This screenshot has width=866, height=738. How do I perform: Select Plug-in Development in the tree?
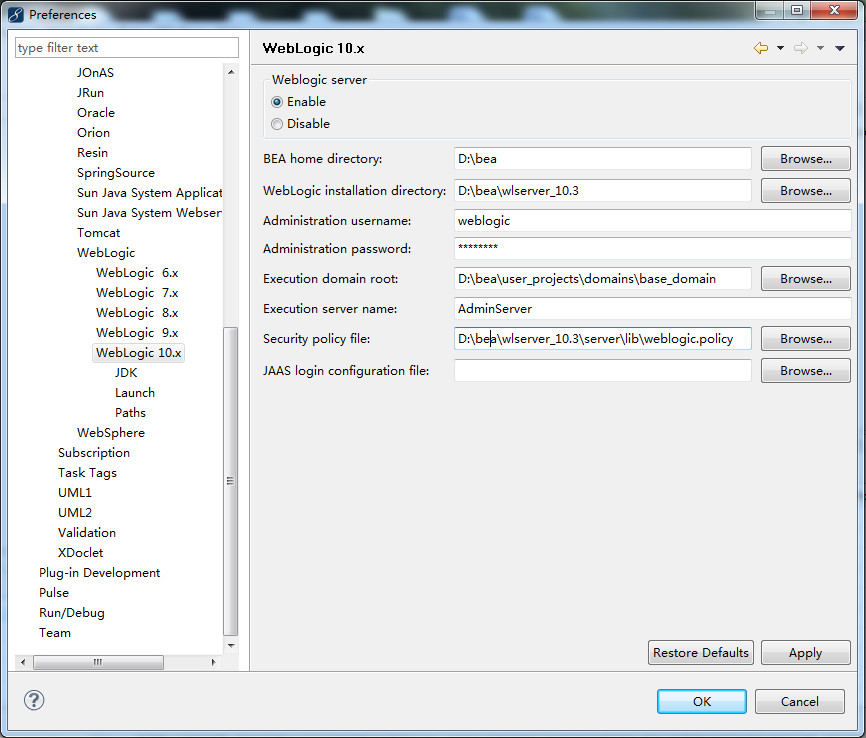[99, 573]
